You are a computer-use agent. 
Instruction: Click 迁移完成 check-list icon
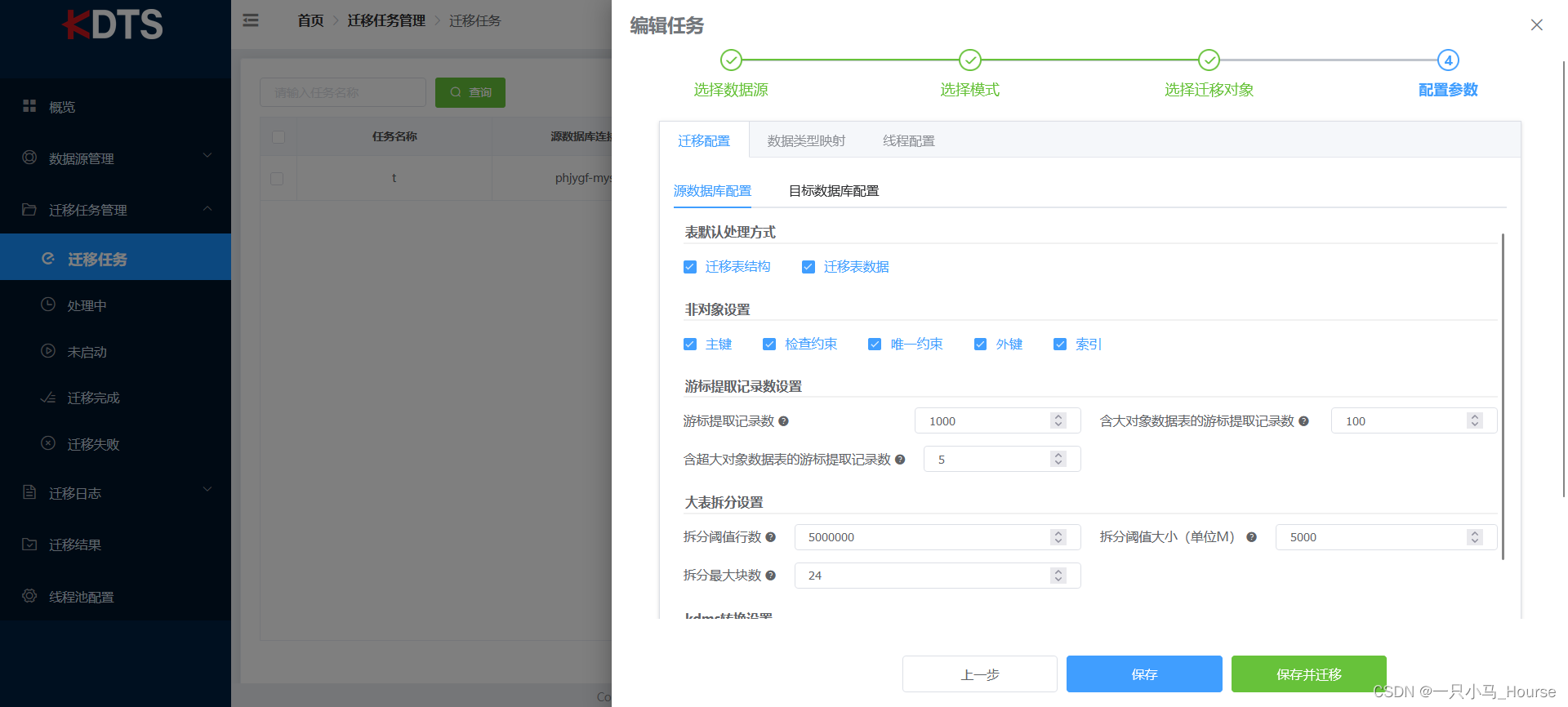[x=48, y=398]
